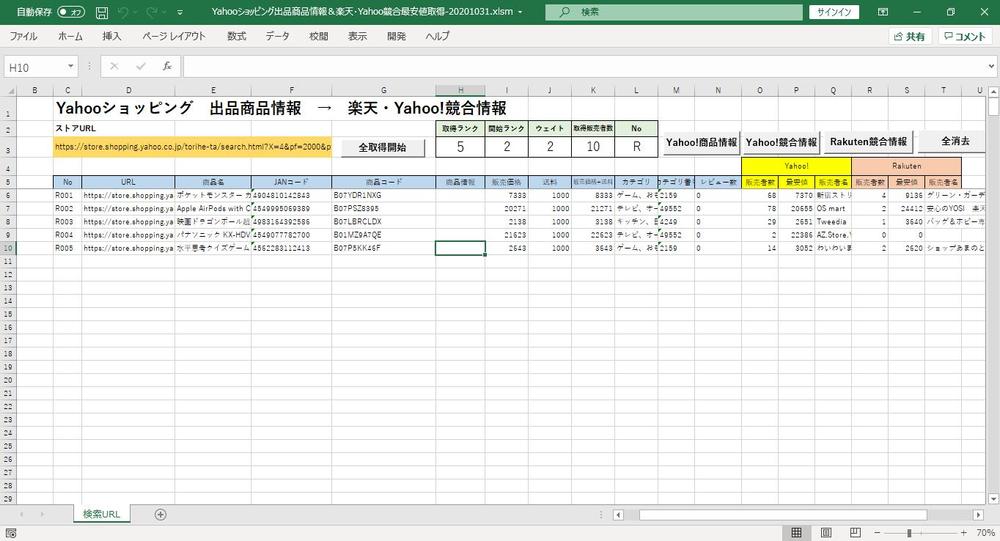
Task: Click macro recording icon in status bar
Action: point(10,533)
